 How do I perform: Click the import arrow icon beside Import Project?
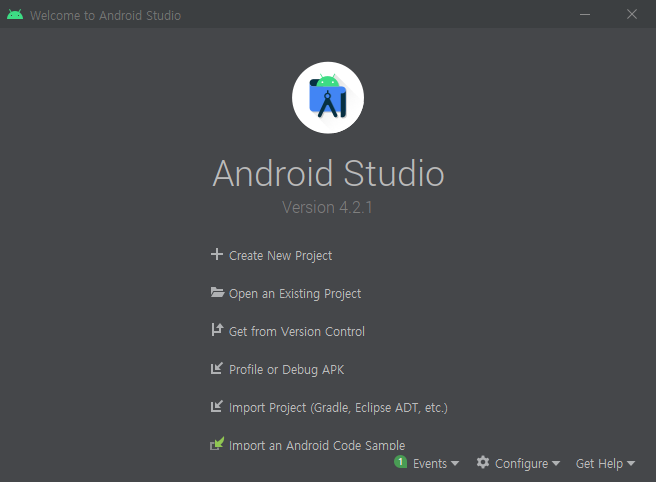click(217, 406)
